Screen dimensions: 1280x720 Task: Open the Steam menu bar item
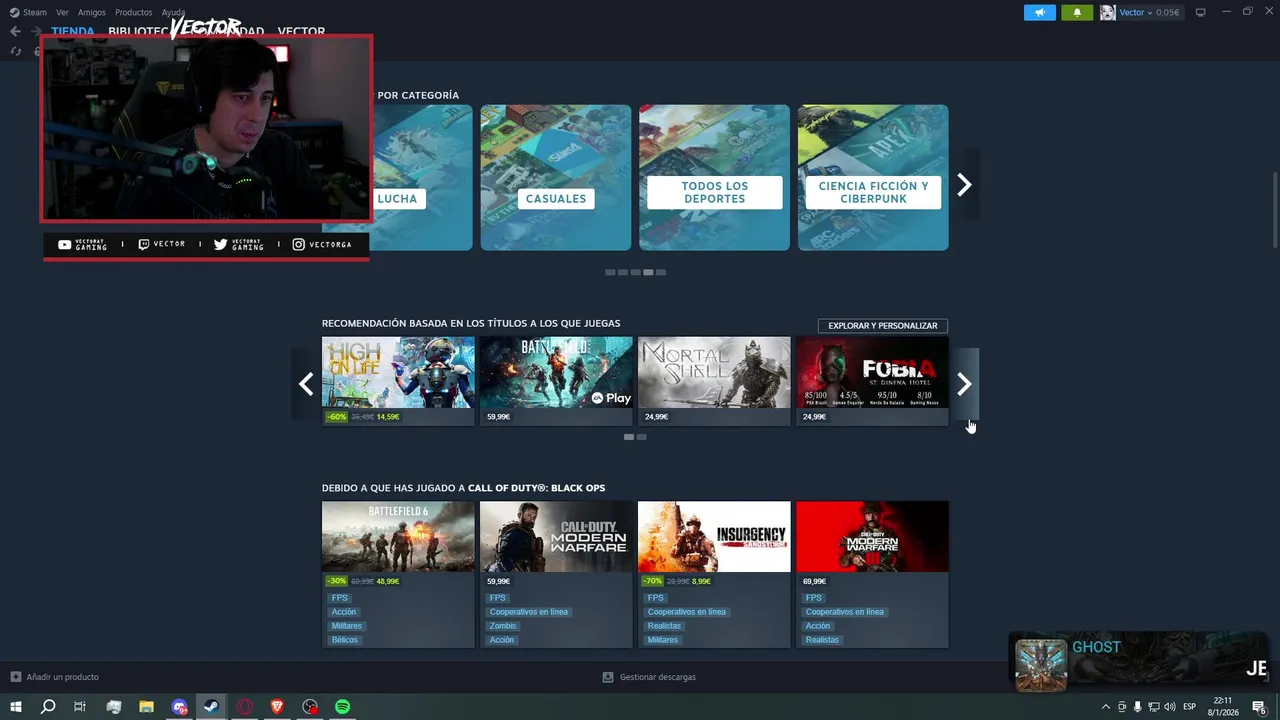(x=35, y=12)
